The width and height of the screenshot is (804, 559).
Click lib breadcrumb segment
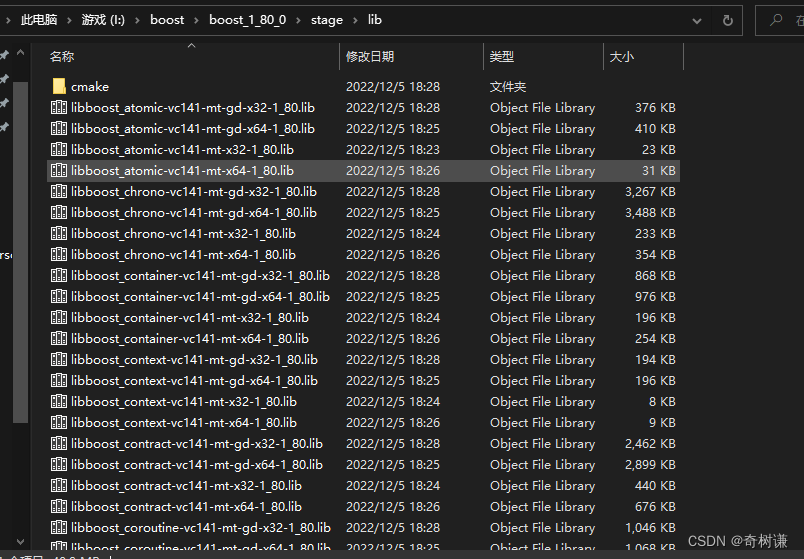[374, 20]
